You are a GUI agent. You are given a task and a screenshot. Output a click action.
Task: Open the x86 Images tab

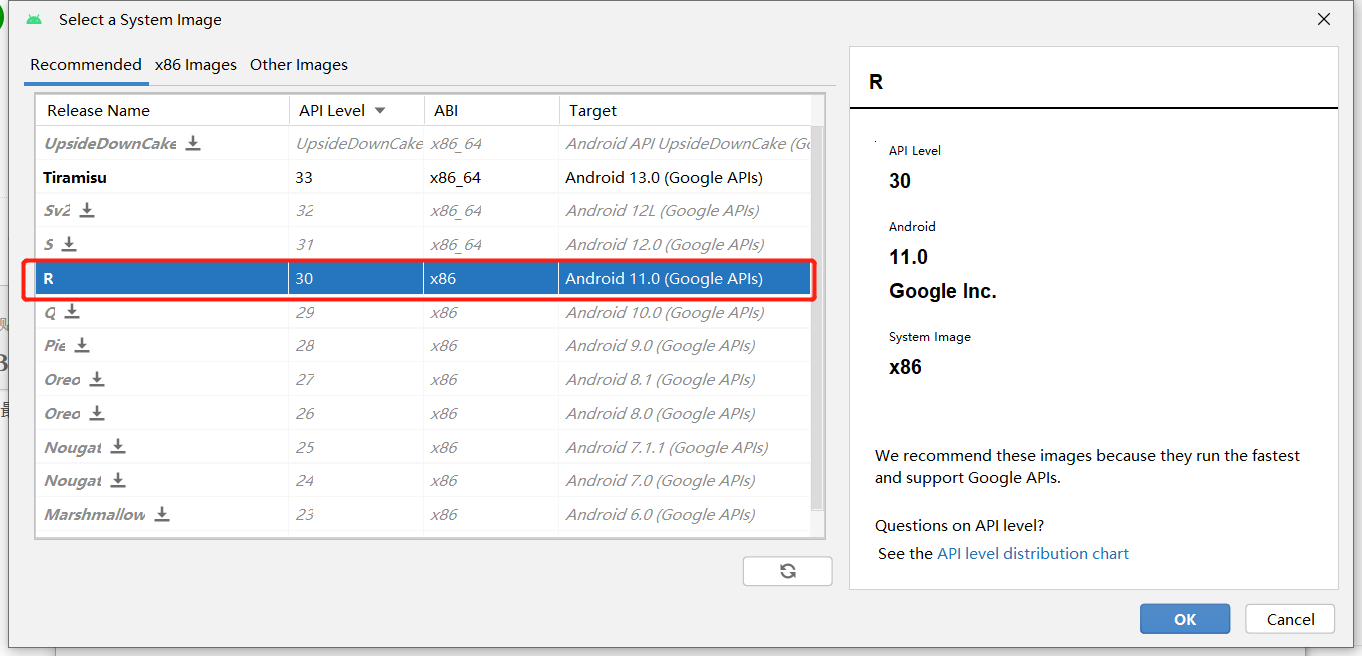196,64
